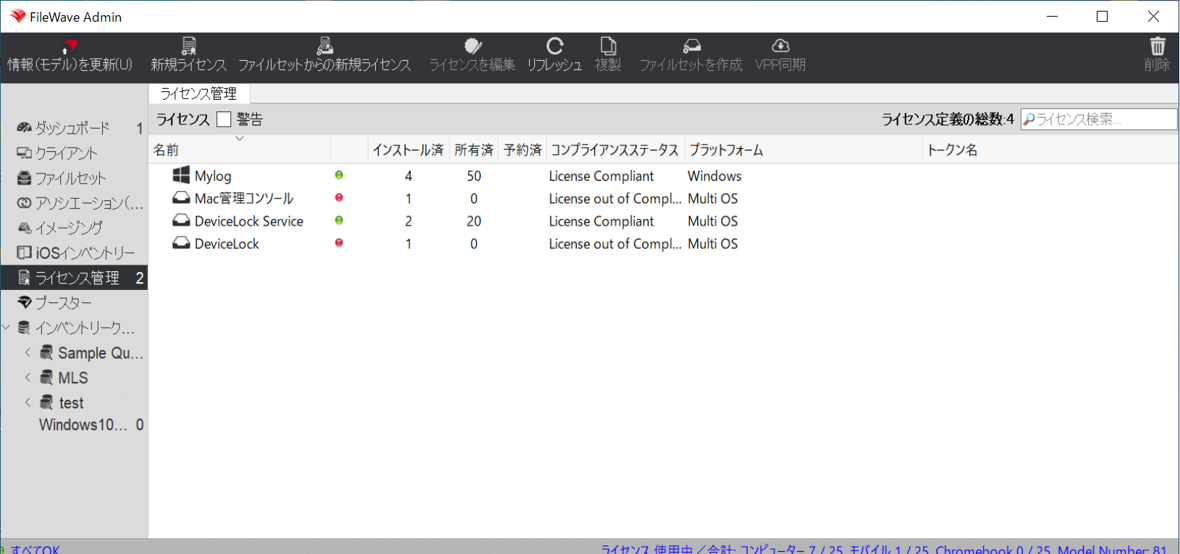Switch to the ライセンス管理 tab
1180x554 pixels.
coord(199,94)
